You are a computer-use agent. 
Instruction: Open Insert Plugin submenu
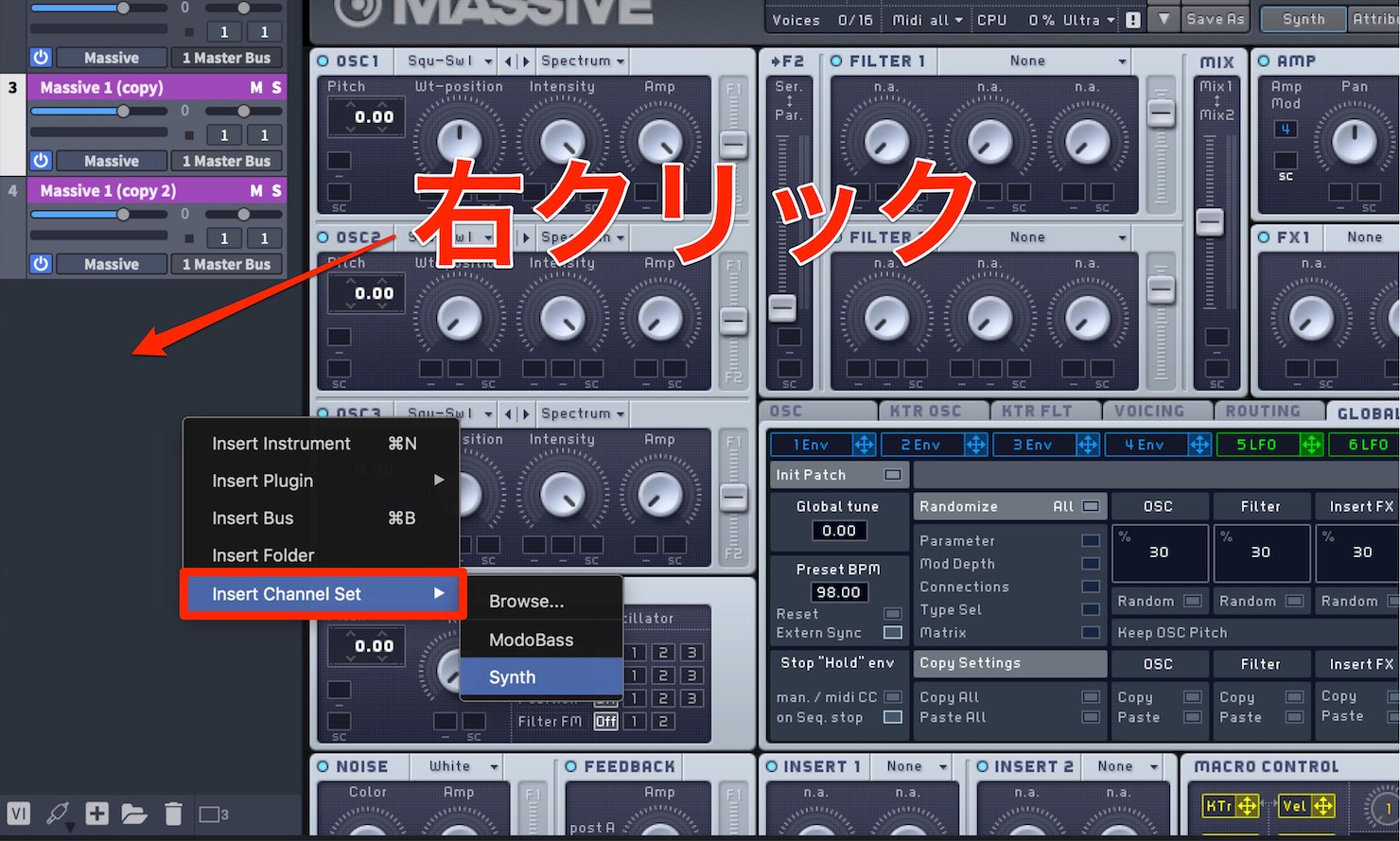point(320,481)
